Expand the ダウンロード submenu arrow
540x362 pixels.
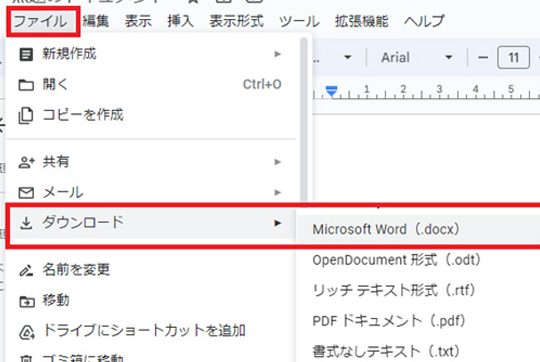click(278, 223)
